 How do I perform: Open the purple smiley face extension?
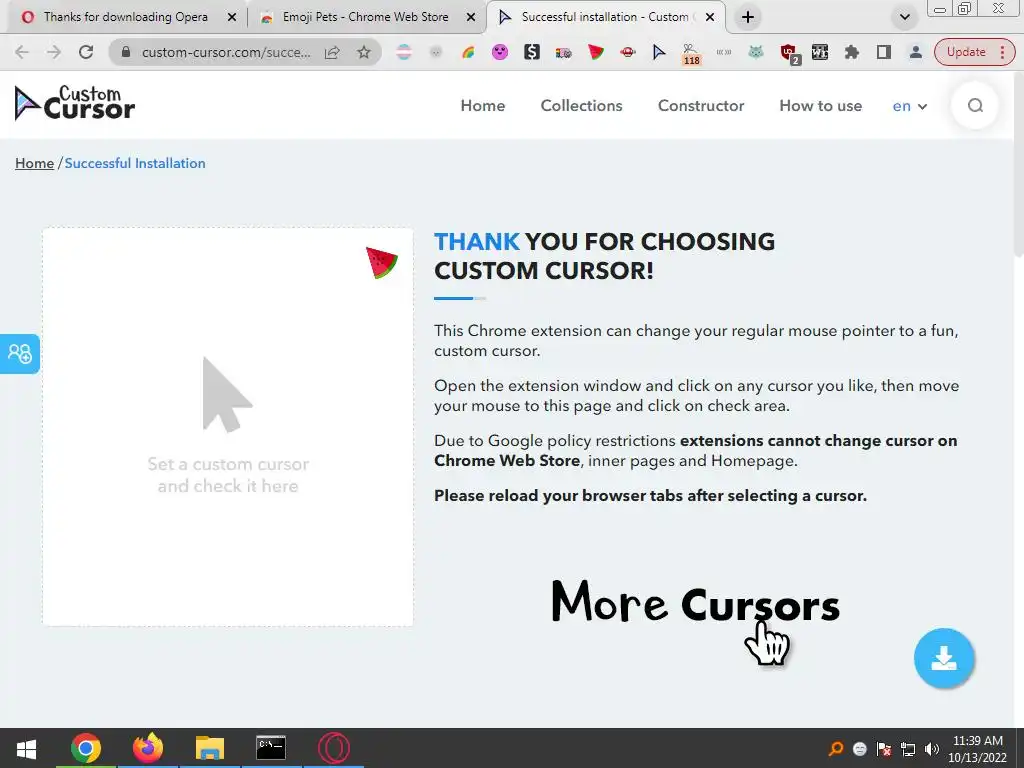point(500,52)
